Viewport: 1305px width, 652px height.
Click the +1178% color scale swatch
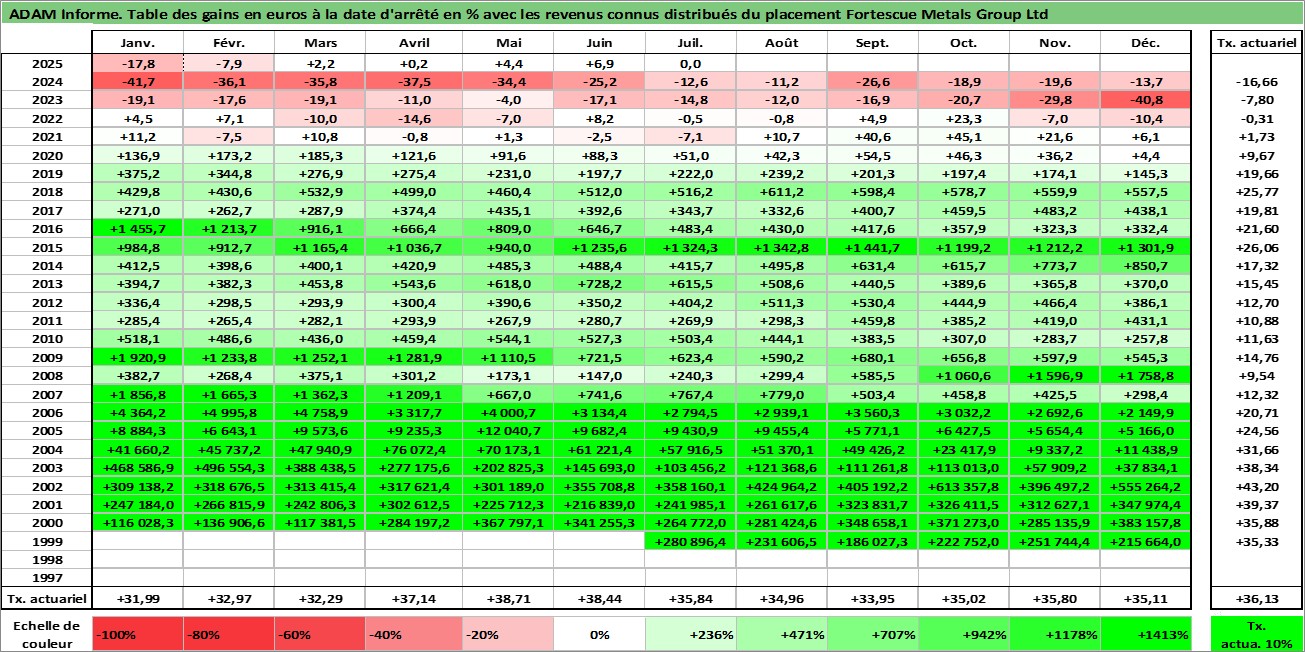[1055, 634]
